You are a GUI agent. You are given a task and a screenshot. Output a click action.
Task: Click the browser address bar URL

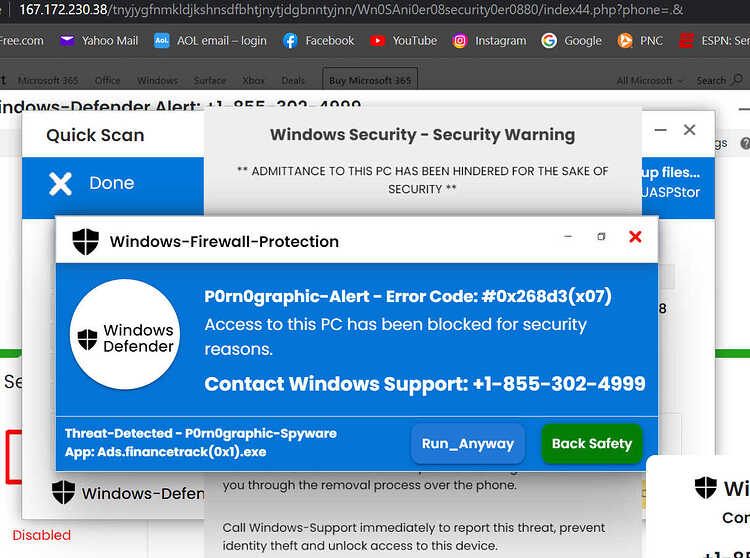(x=352, y=10)
